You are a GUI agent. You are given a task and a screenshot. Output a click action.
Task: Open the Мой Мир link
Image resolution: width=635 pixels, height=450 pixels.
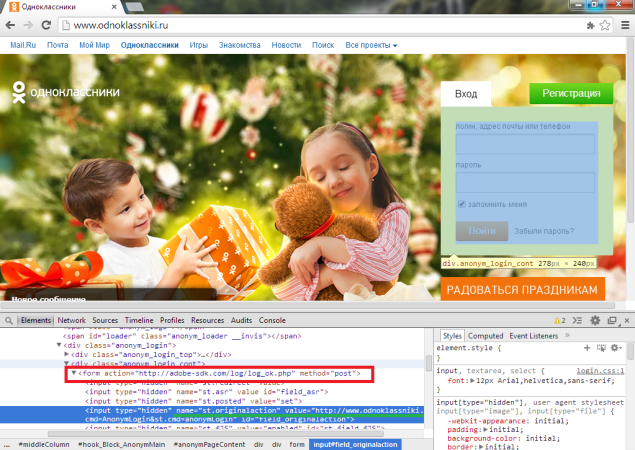pos(94,45)
